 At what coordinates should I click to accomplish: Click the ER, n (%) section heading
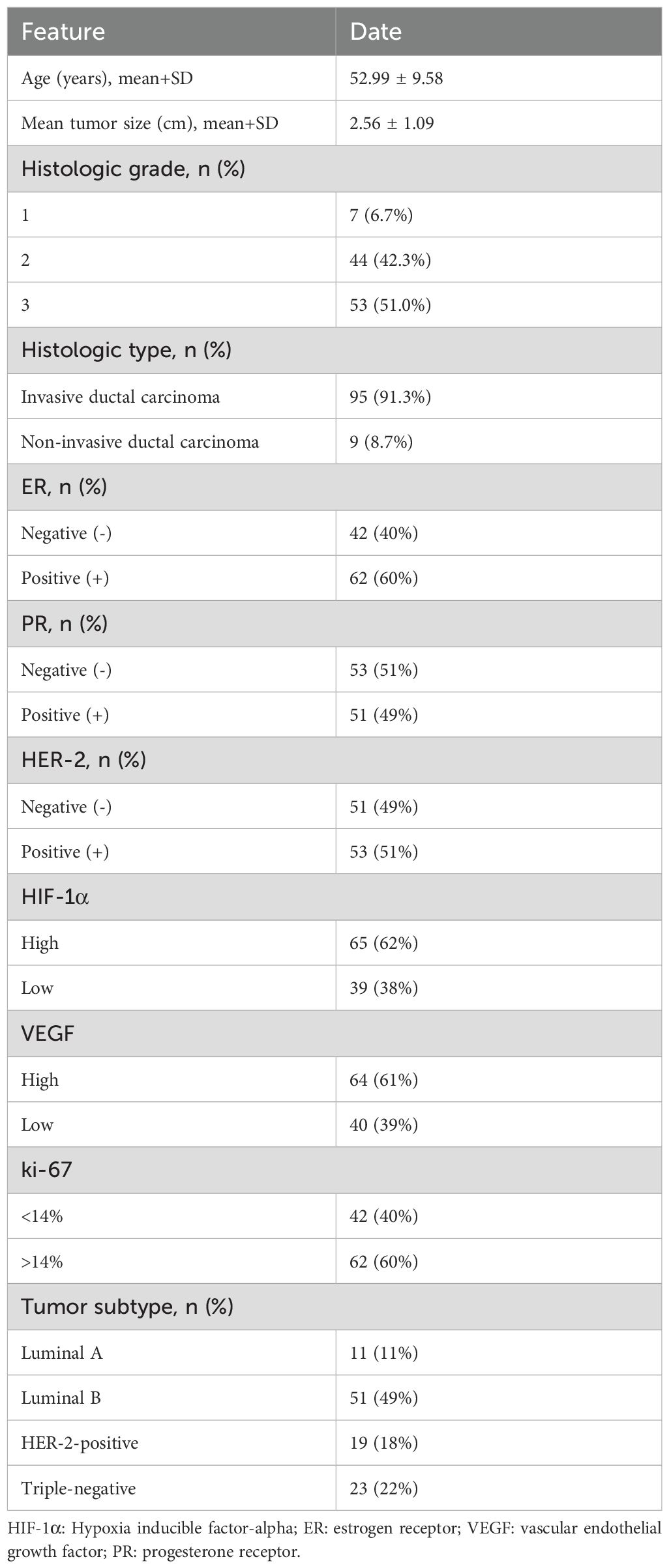(x=65, y=487)
